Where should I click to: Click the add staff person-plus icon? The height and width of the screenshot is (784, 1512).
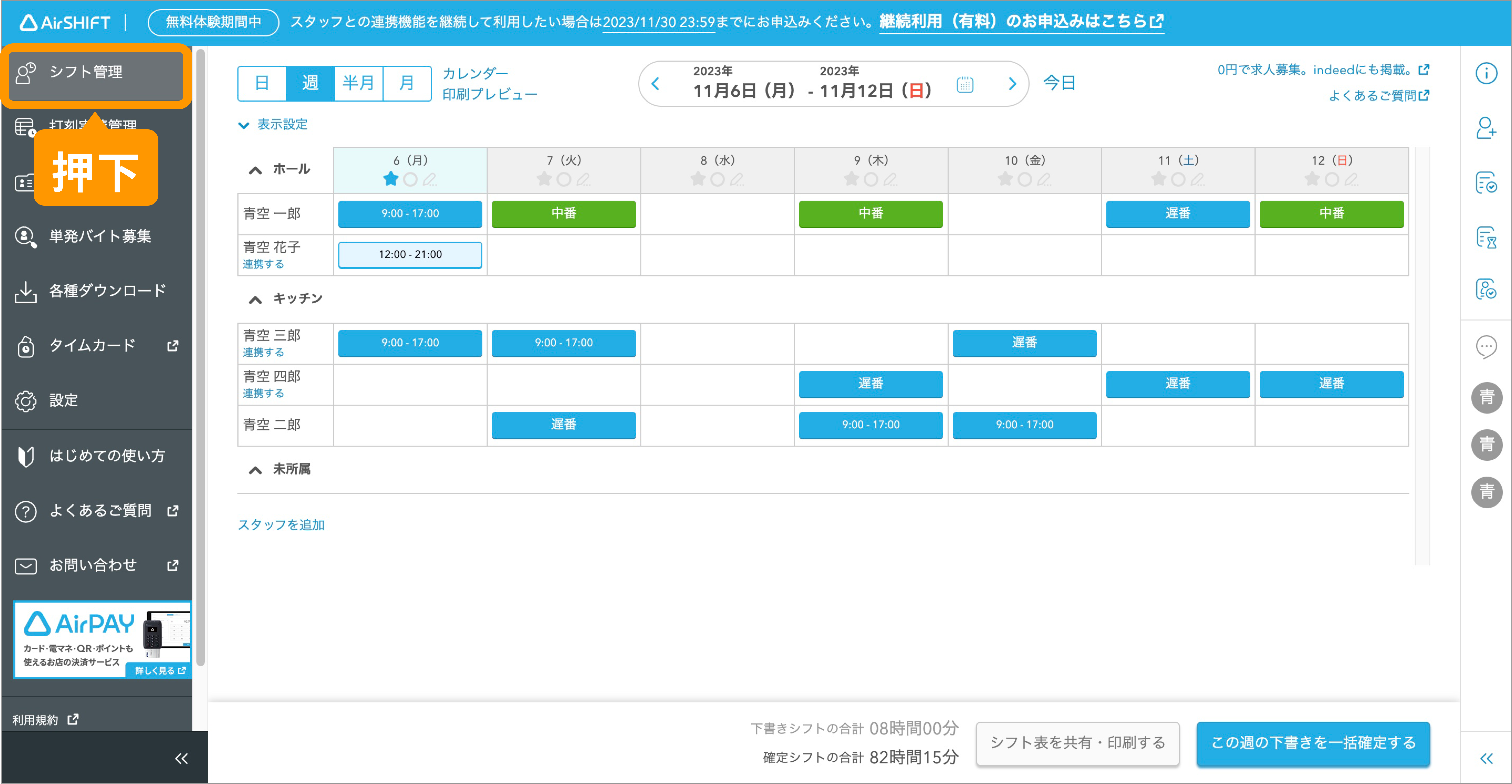pyautogui.click(x=1486, y=128)
